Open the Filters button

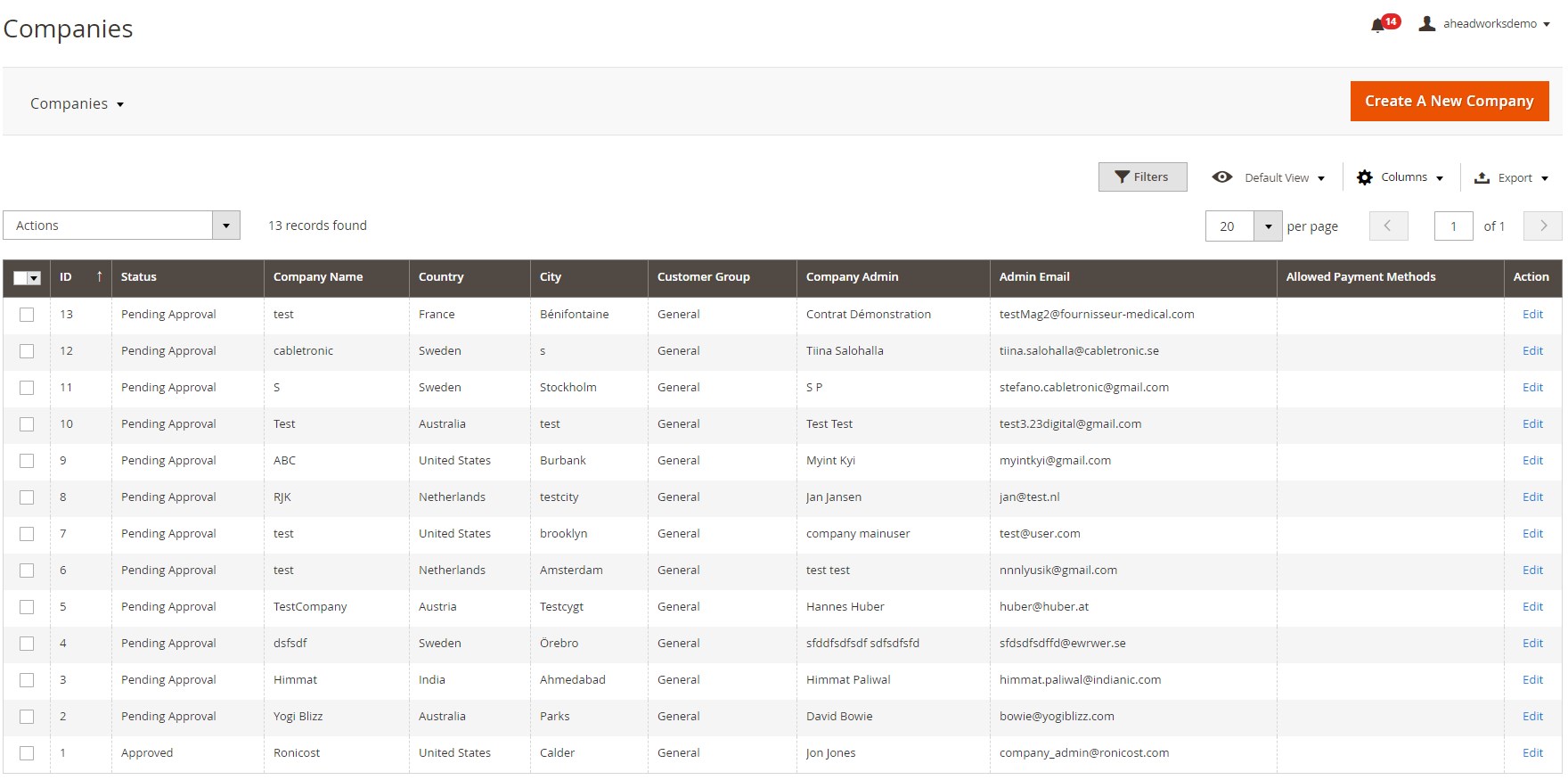point(1142,177)
